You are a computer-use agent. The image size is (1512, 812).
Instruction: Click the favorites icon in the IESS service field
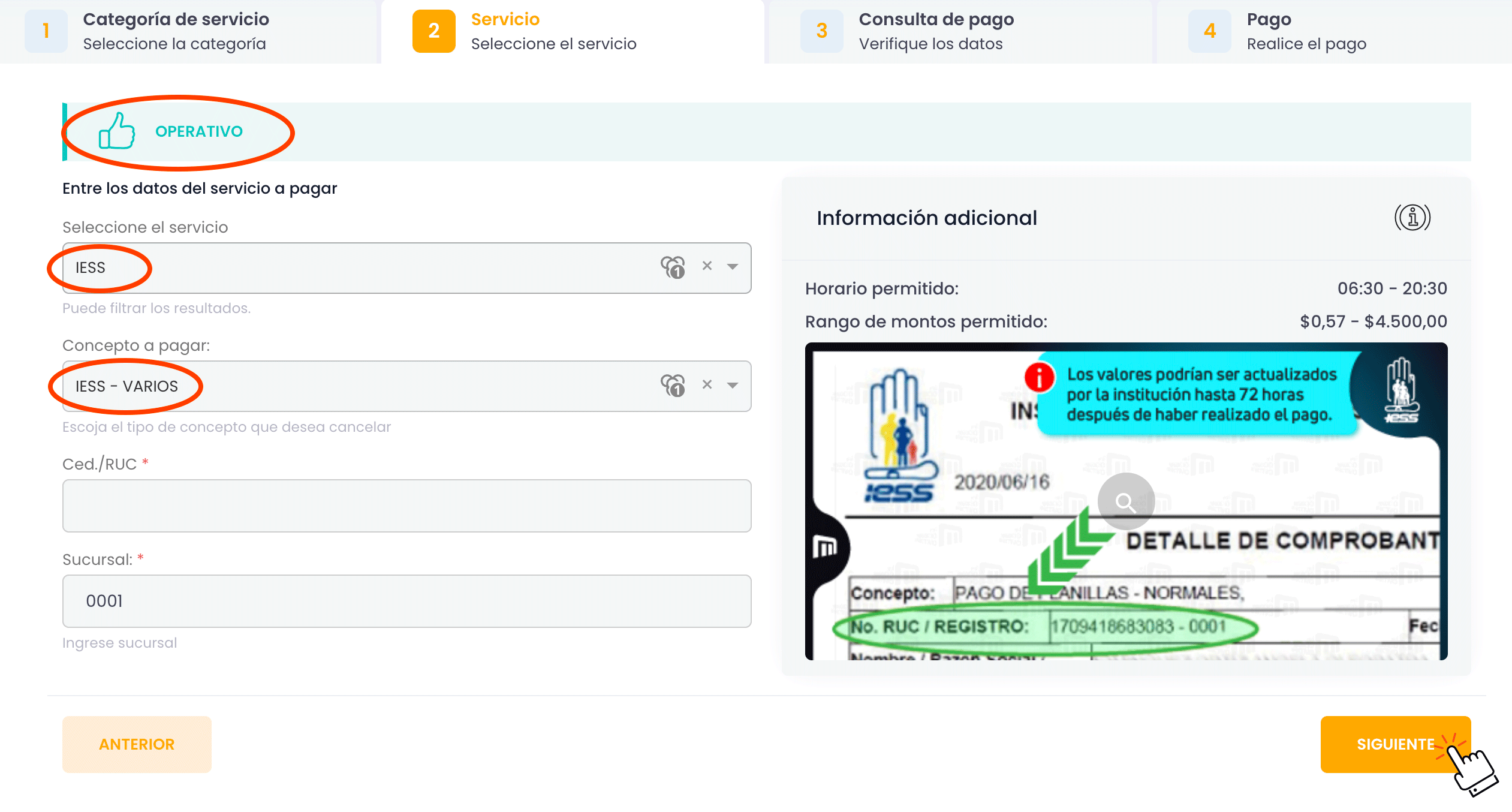coord(673,267)
